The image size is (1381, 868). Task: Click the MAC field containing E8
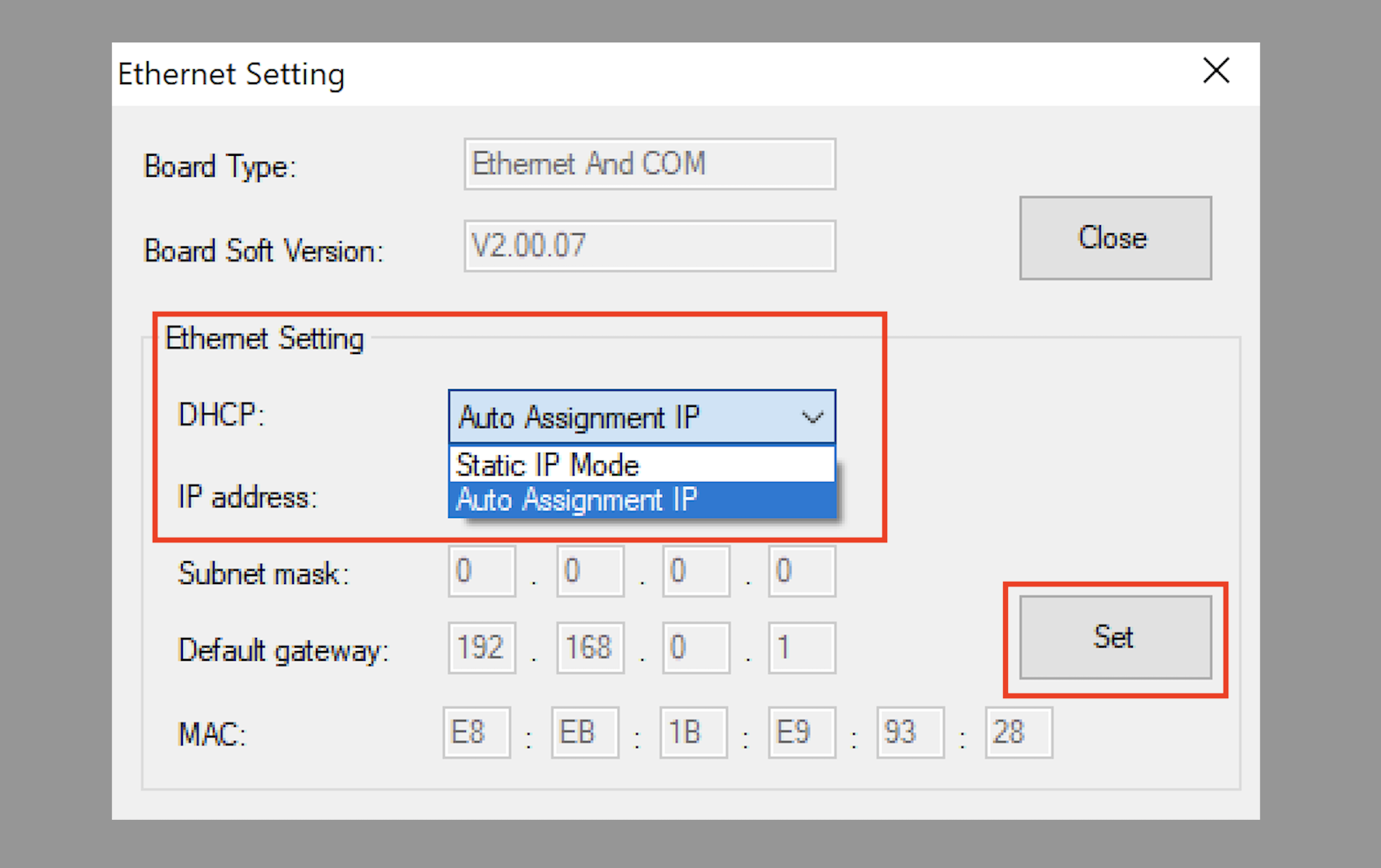(x=477, y=733)
